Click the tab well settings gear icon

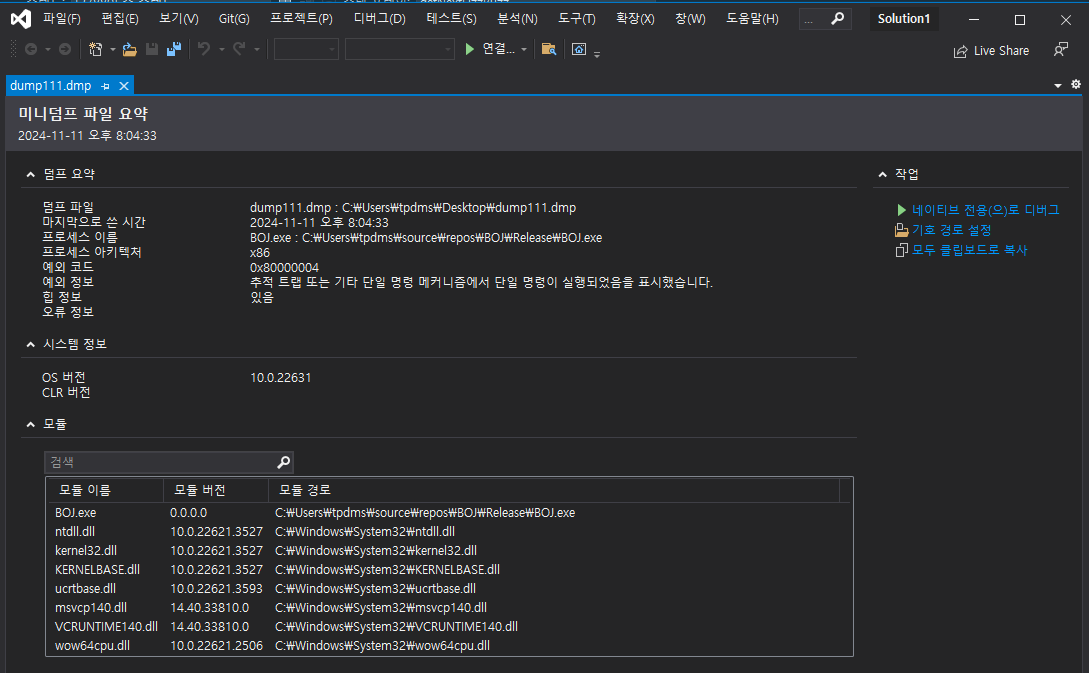pos(1076,85)
